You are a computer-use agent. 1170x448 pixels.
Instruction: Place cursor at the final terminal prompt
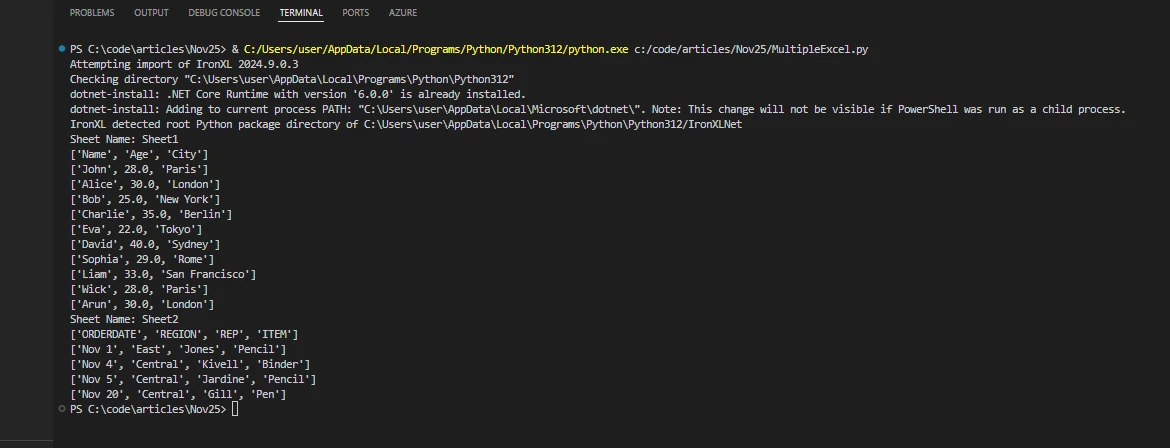pyautogui.click(x=235, y=410)
